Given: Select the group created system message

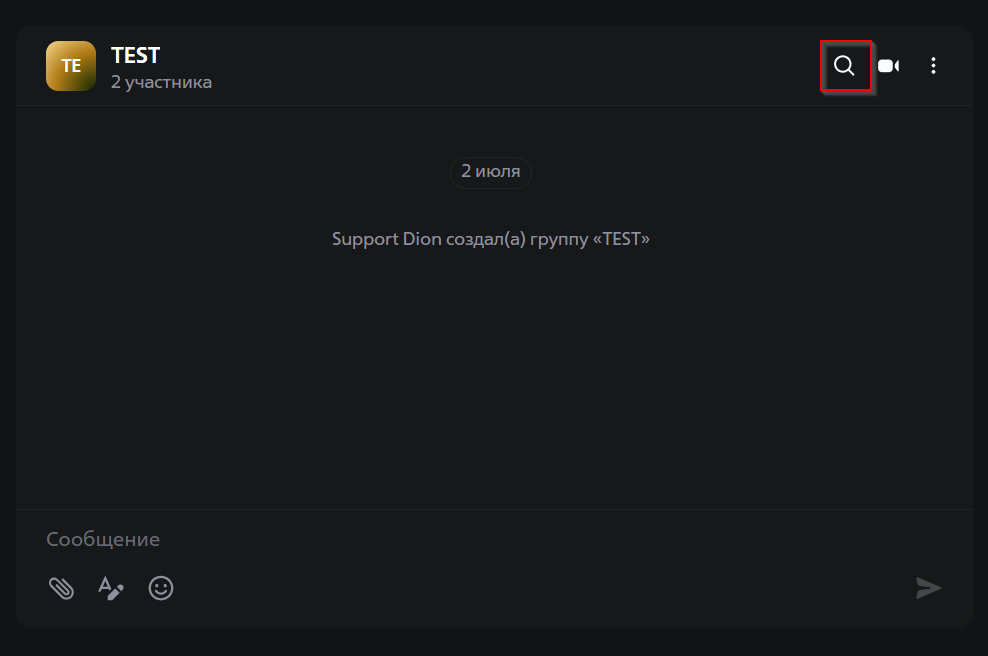Looking at the screenshot, I should coord(490,240).
